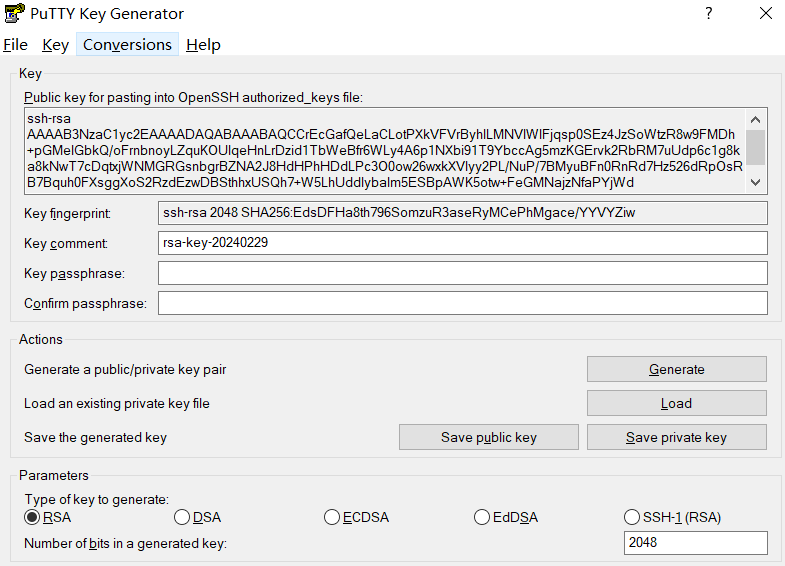Screen dimensions: 785x566
Task: Click the Key comment field
Action: coord(463,243)
